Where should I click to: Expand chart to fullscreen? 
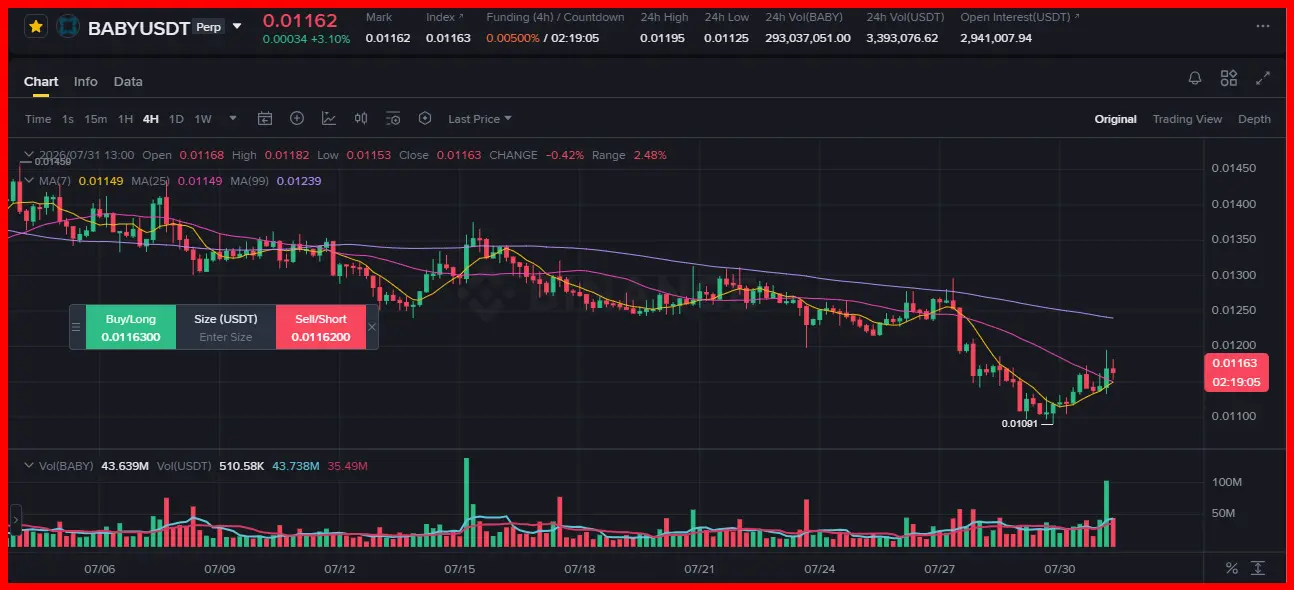(1263, 78)
